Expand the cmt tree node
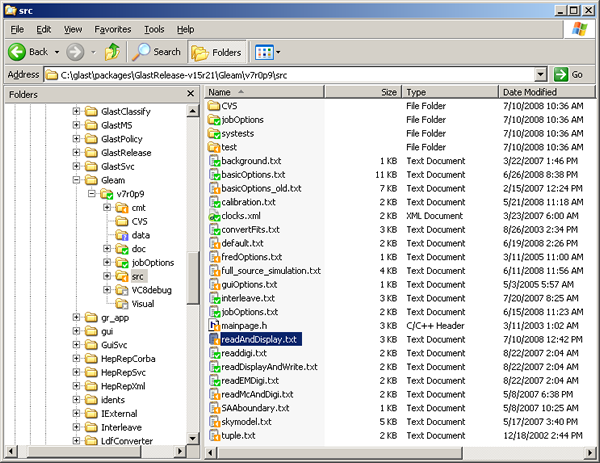This screenshot has height=463, width=600. click(x=107, y=207)
